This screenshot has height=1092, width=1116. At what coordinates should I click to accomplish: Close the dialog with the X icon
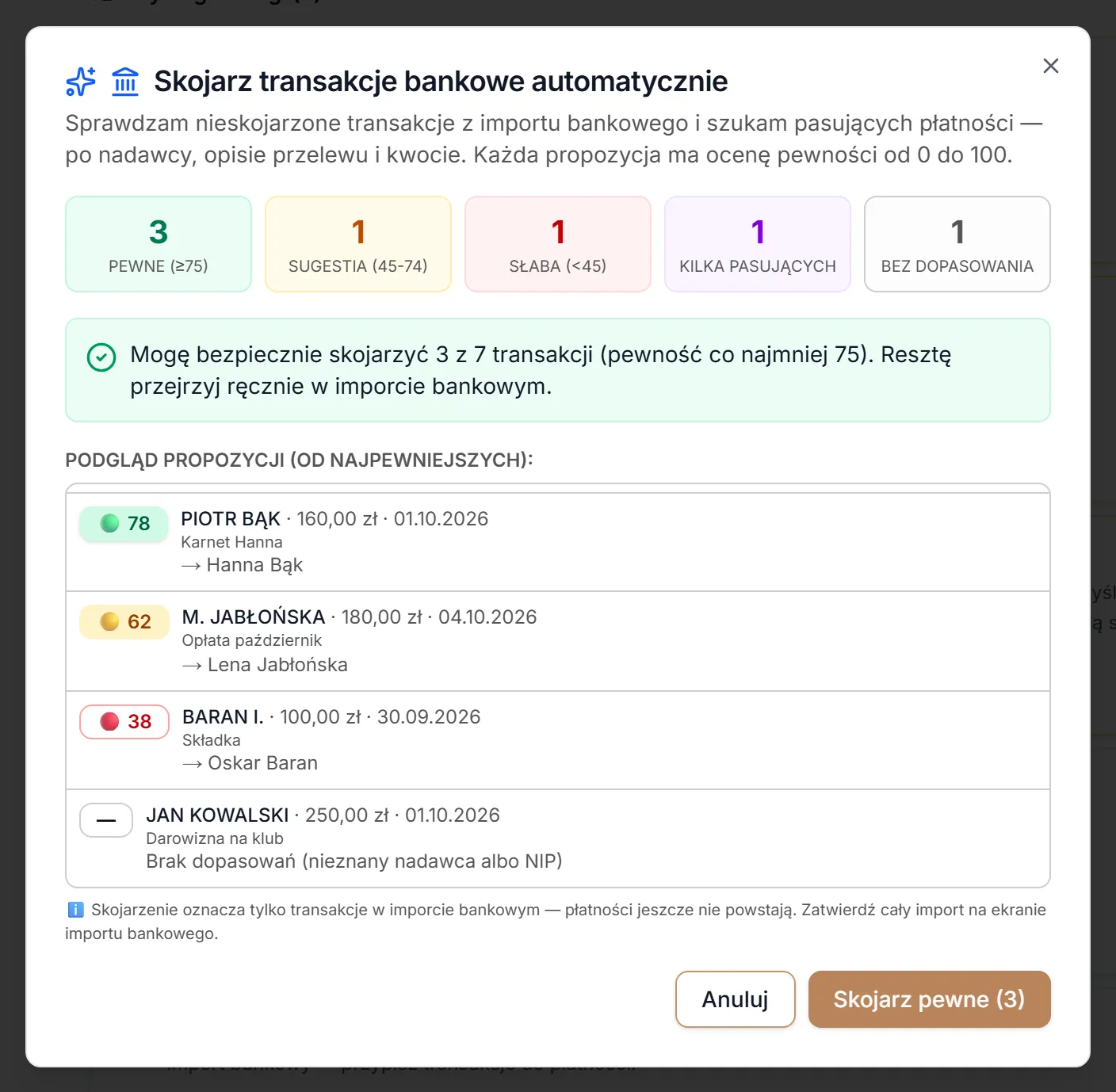click(x=1050, y=66)
